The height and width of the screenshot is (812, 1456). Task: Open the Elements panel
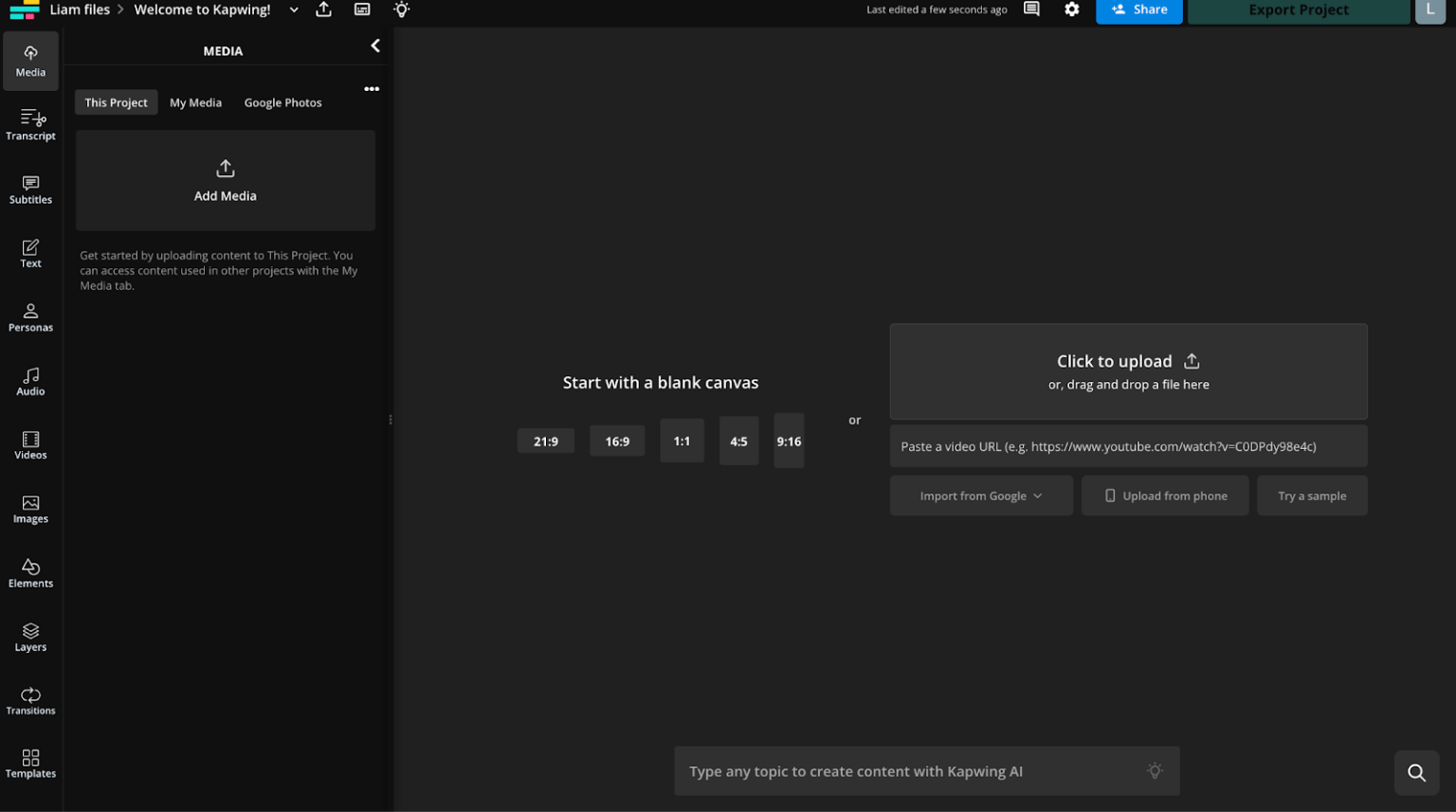point(30,573)
